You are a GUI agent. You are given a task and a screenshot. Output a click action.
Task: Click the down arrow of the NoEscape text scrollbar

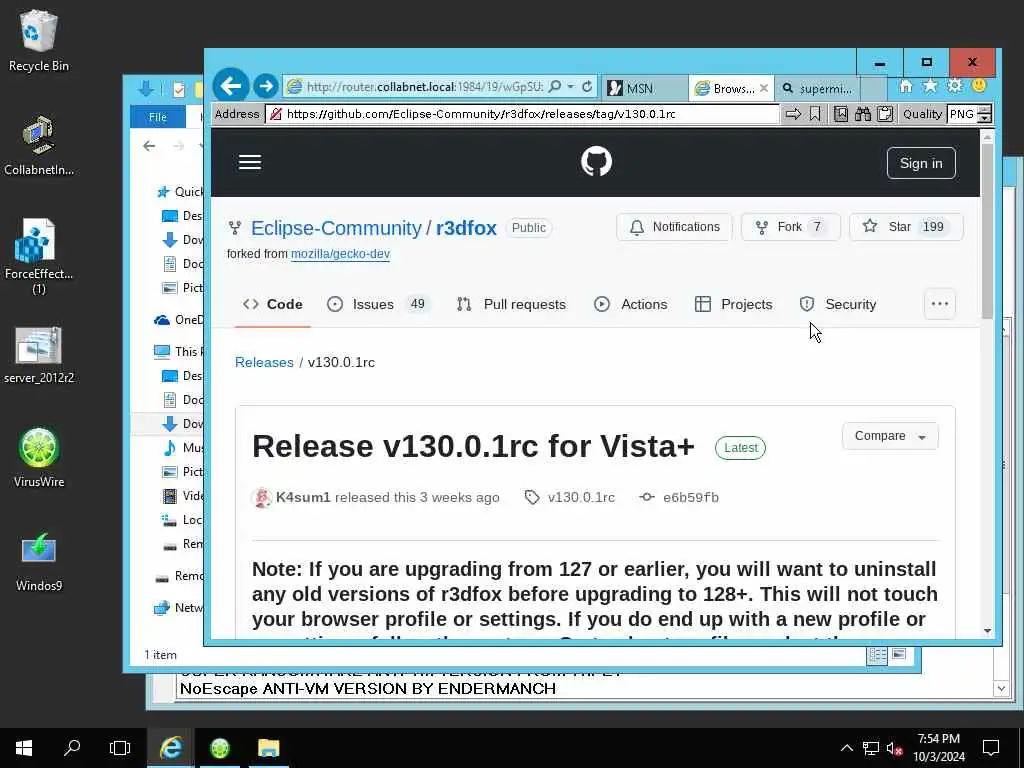(1000, 688)
